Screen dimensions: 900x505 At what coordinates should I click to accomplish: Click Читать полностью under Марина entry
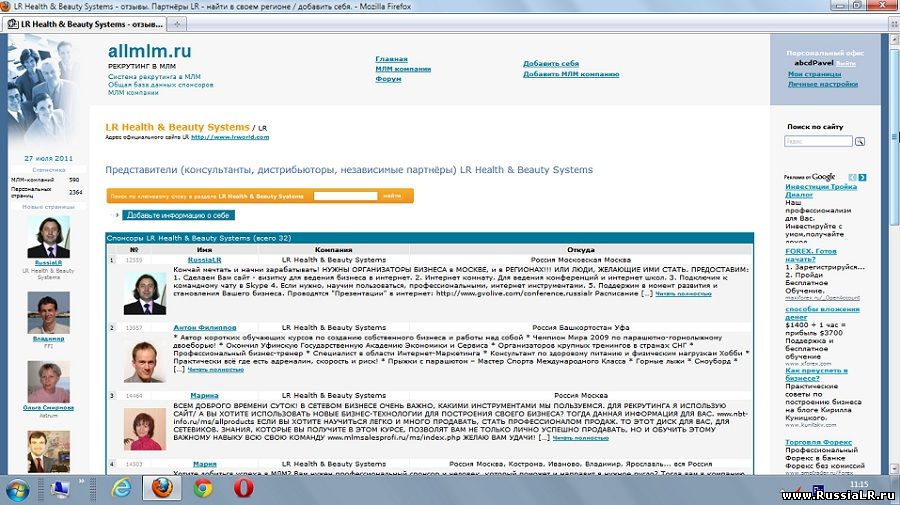(580, 438)
